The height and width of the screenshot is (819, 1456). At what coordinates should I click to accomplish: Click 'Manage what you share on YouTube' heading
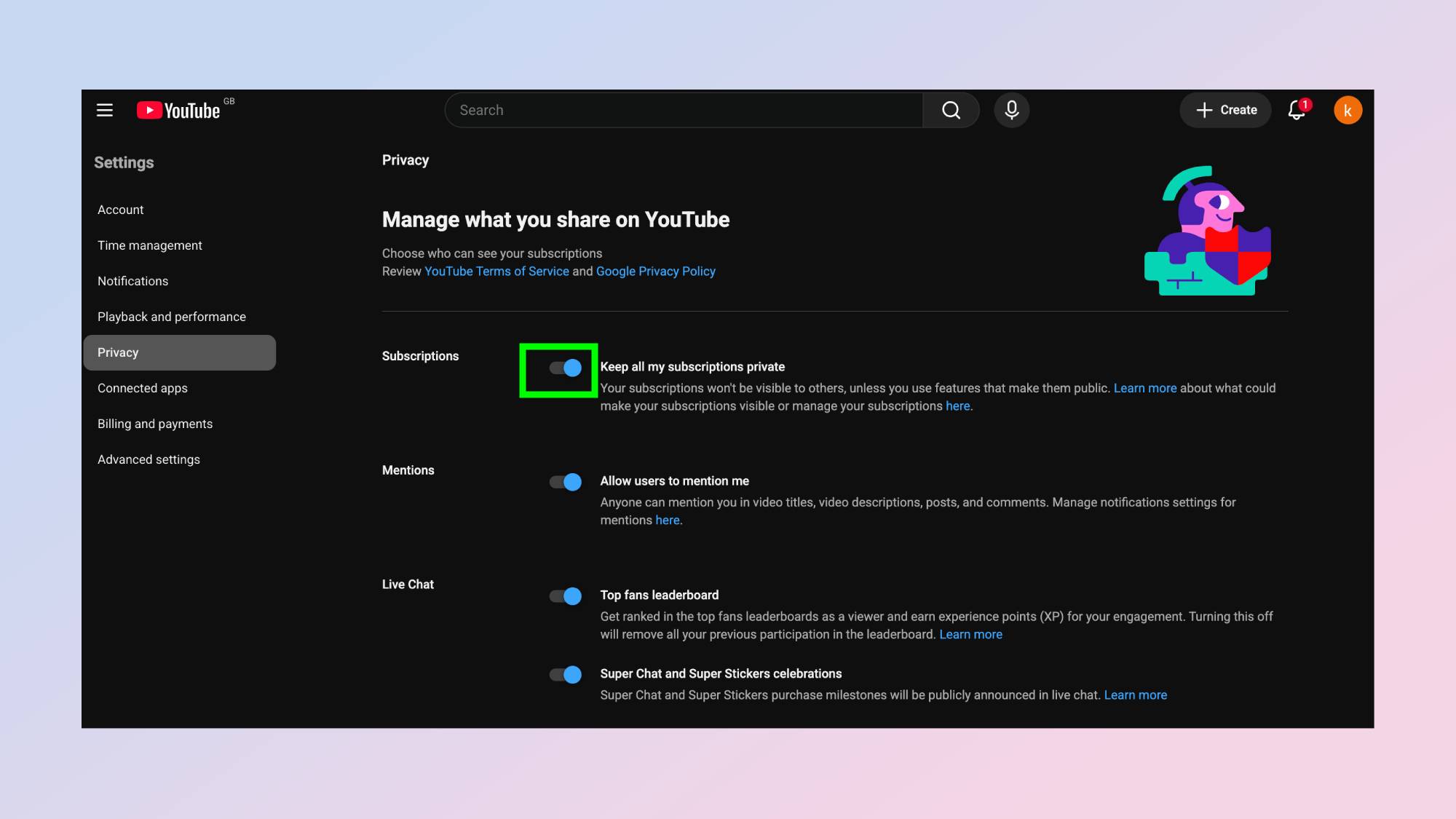tap(555, 220)
